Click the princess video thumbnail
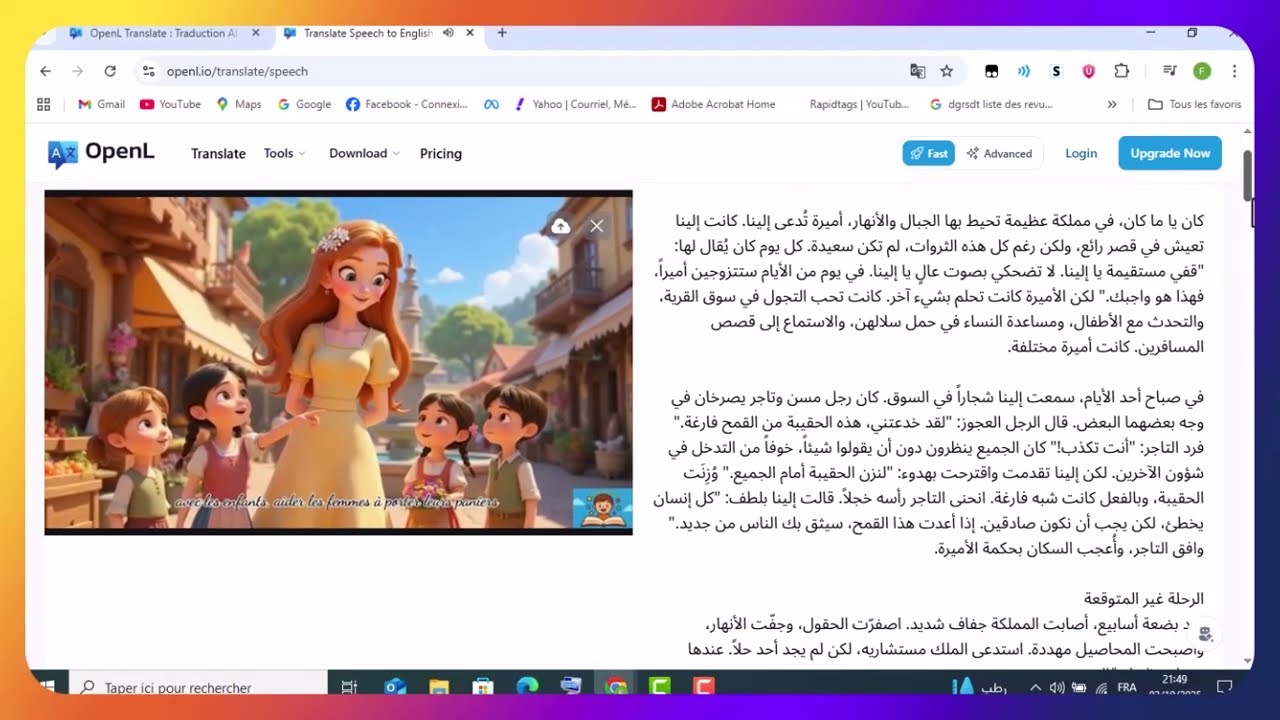 tap(338, 362)
